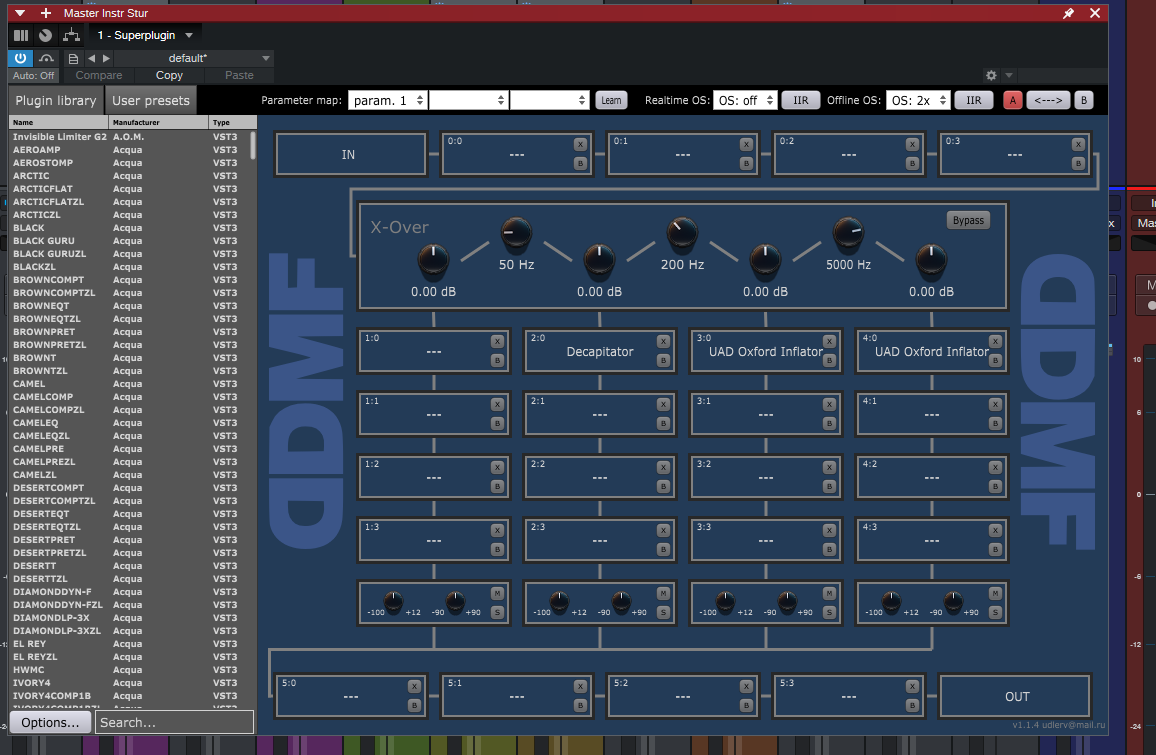Open the channel editor bars icon
Image resolution: width=1156 pixels, height=755 pixels.
[x=21, y=35]
